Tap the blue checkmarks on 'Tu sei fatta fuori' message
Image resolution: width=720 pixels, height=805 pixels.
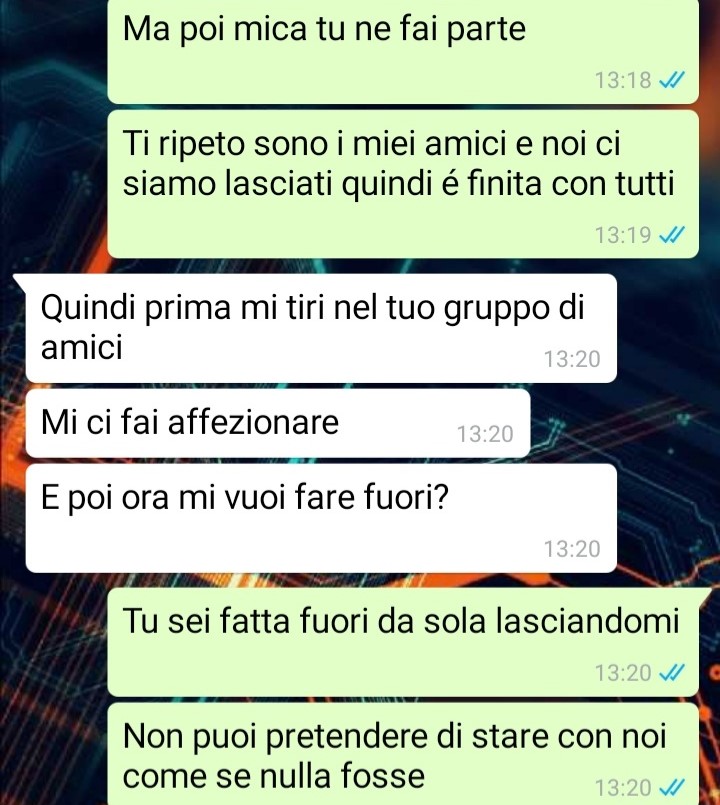pyautogui.click(x=672, y=672)
